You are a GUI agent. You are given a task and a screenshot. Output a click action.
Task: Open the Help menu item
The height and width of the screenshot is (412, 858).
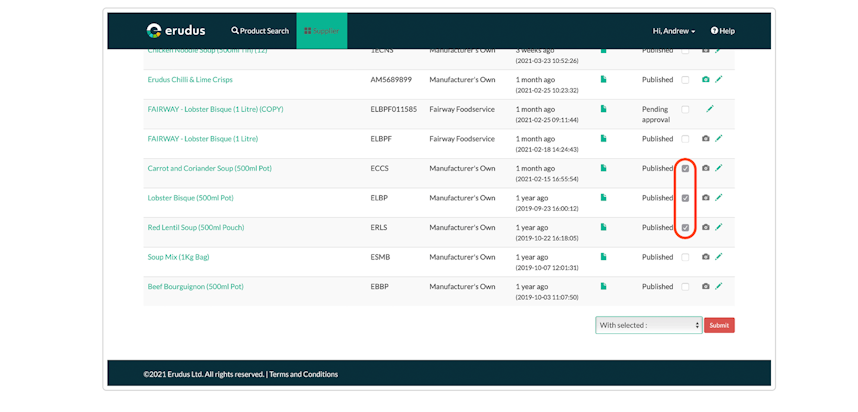723,31
